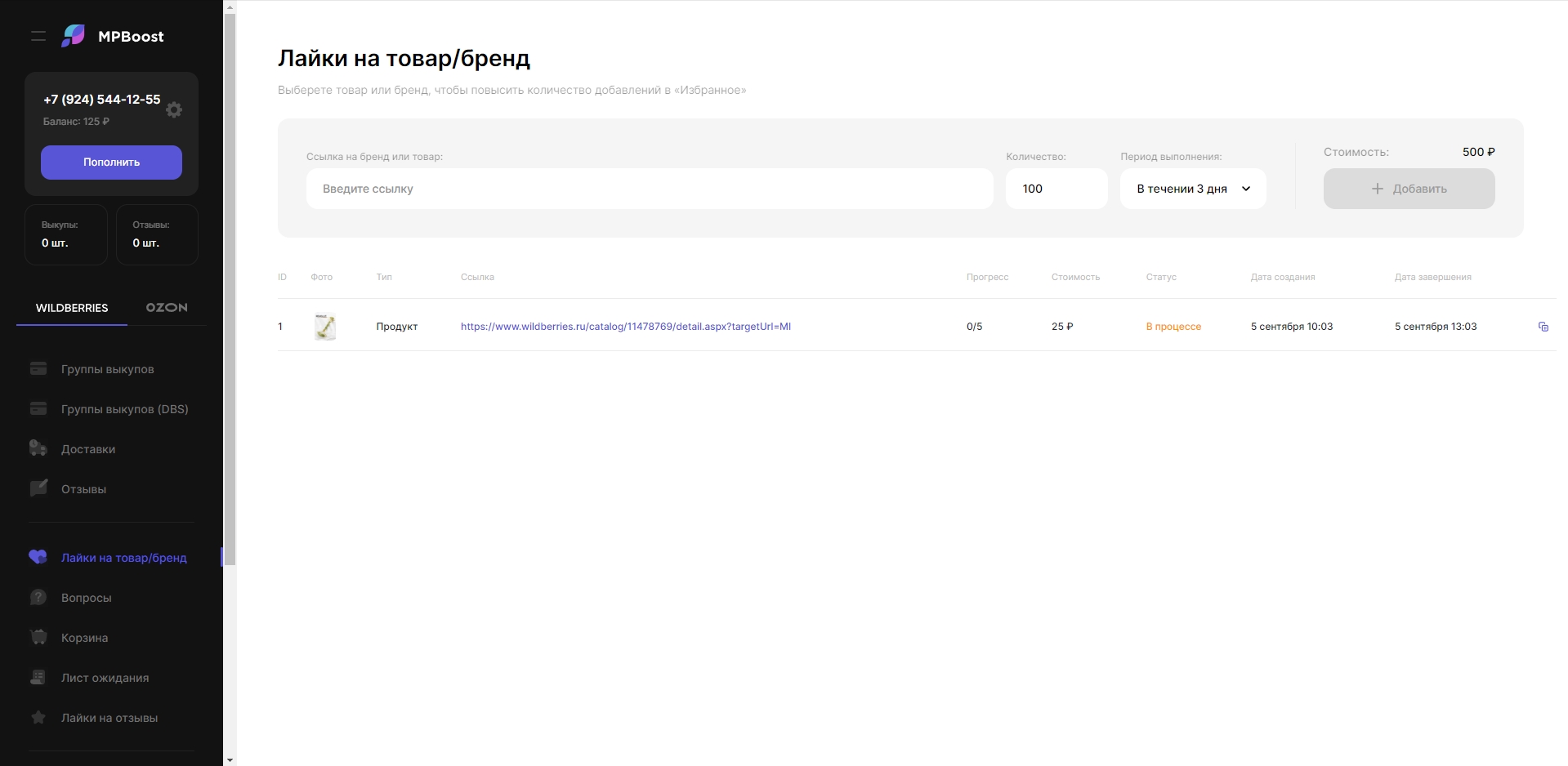Screen dimensions: 1568x766
Task: Click the Группы выкупов card icon
Action: pos(38,369)
